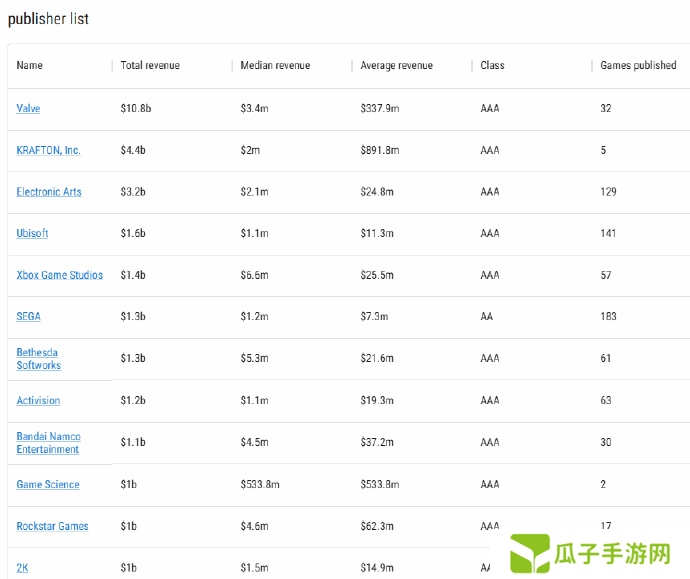This screenshot has height=579, width=690.
Task: Select SEGA's median revenue $1.2m
Action: [x=254, y=316]
